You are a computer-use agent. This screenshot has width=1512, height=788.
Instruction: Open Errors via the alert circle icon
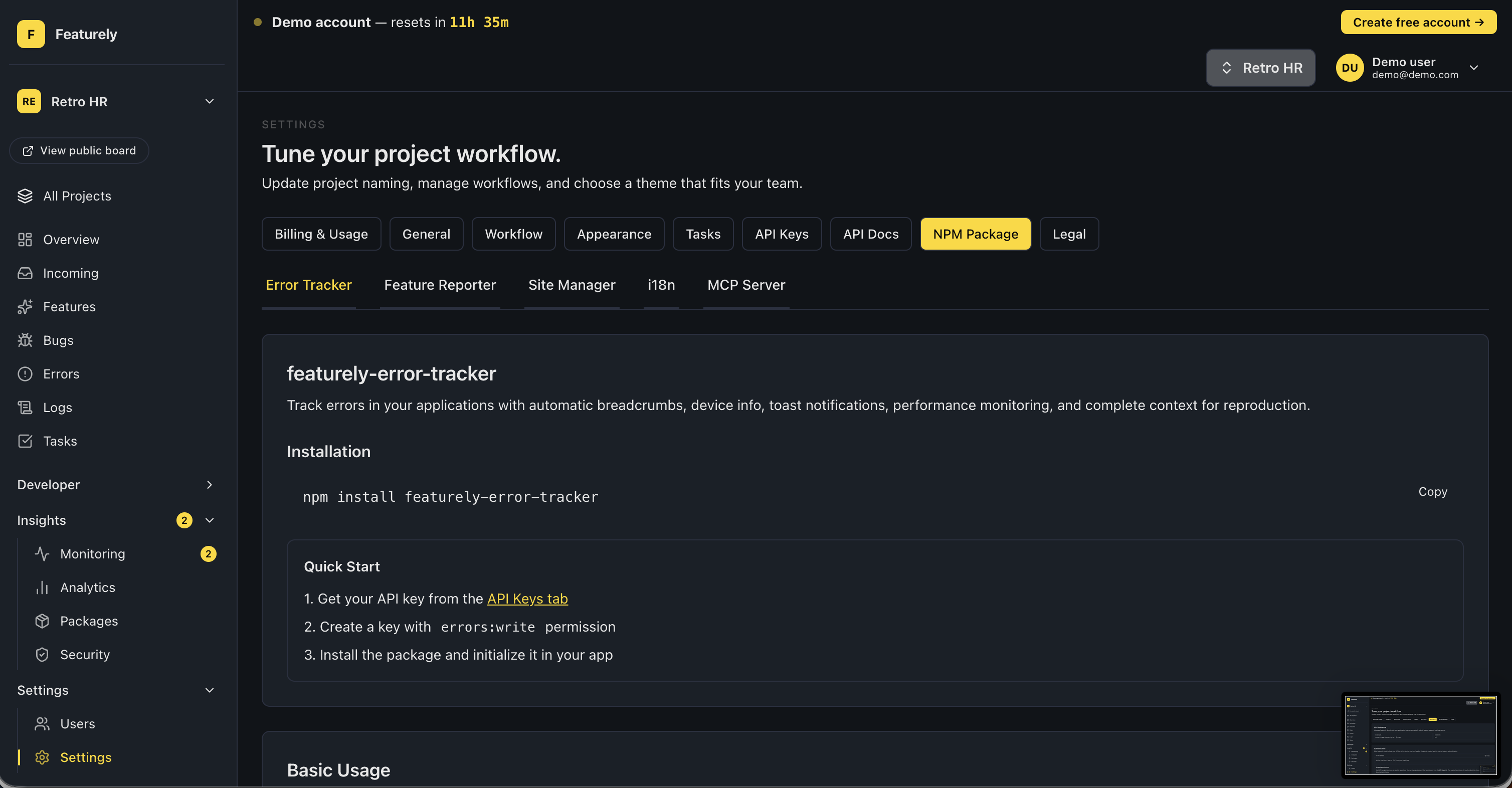tap(25, 374)
